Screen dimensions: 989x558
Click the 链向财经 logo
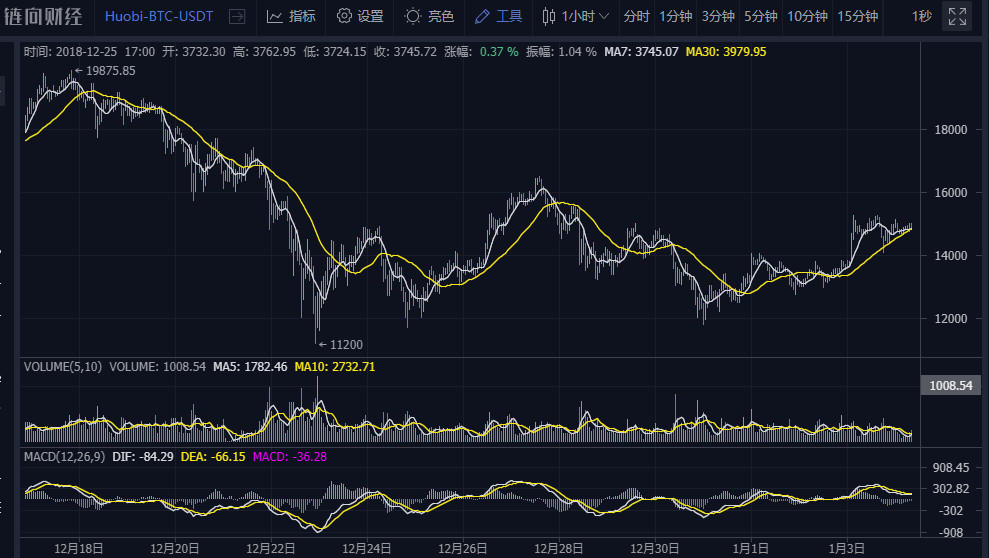(43, 16)
